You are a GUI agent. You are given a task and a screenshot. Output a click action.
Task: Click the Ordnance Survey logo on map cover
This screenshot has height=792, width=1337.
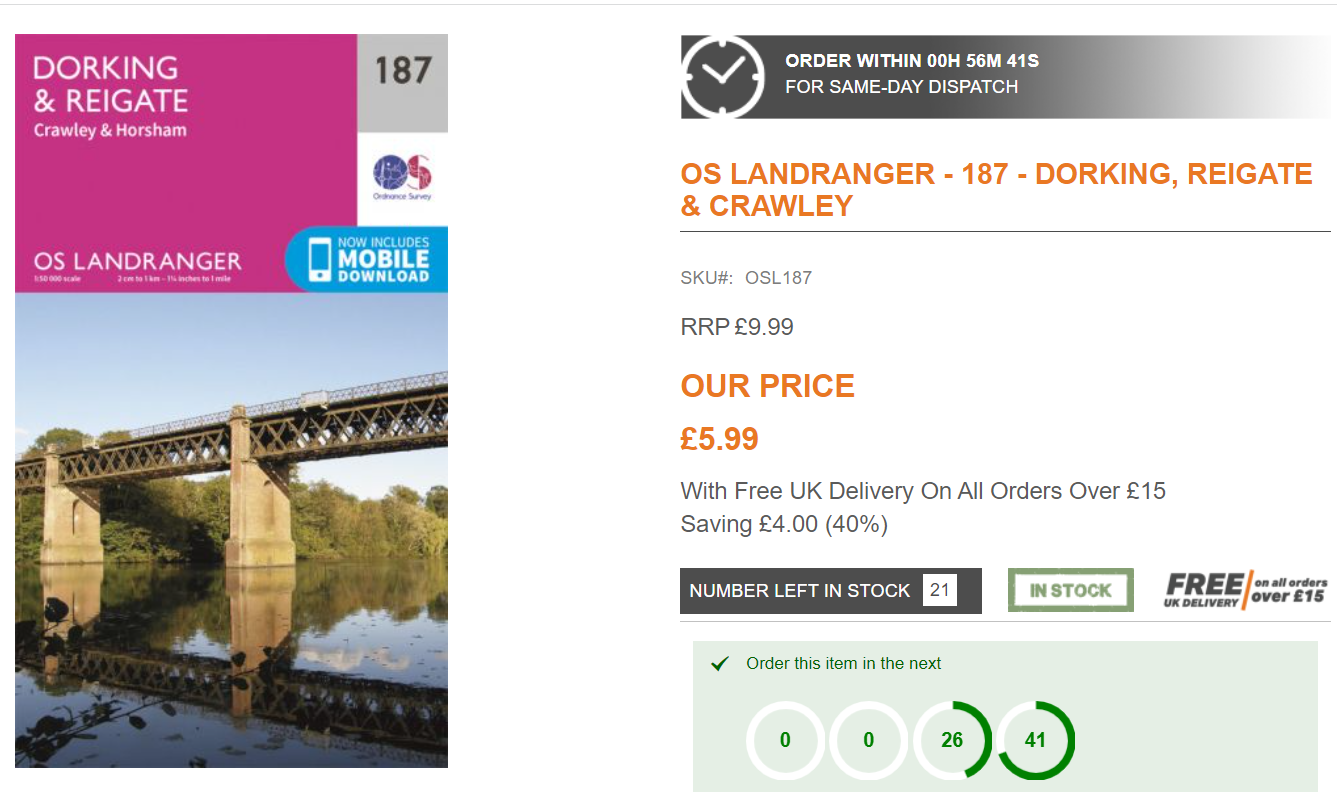[402, 178]
